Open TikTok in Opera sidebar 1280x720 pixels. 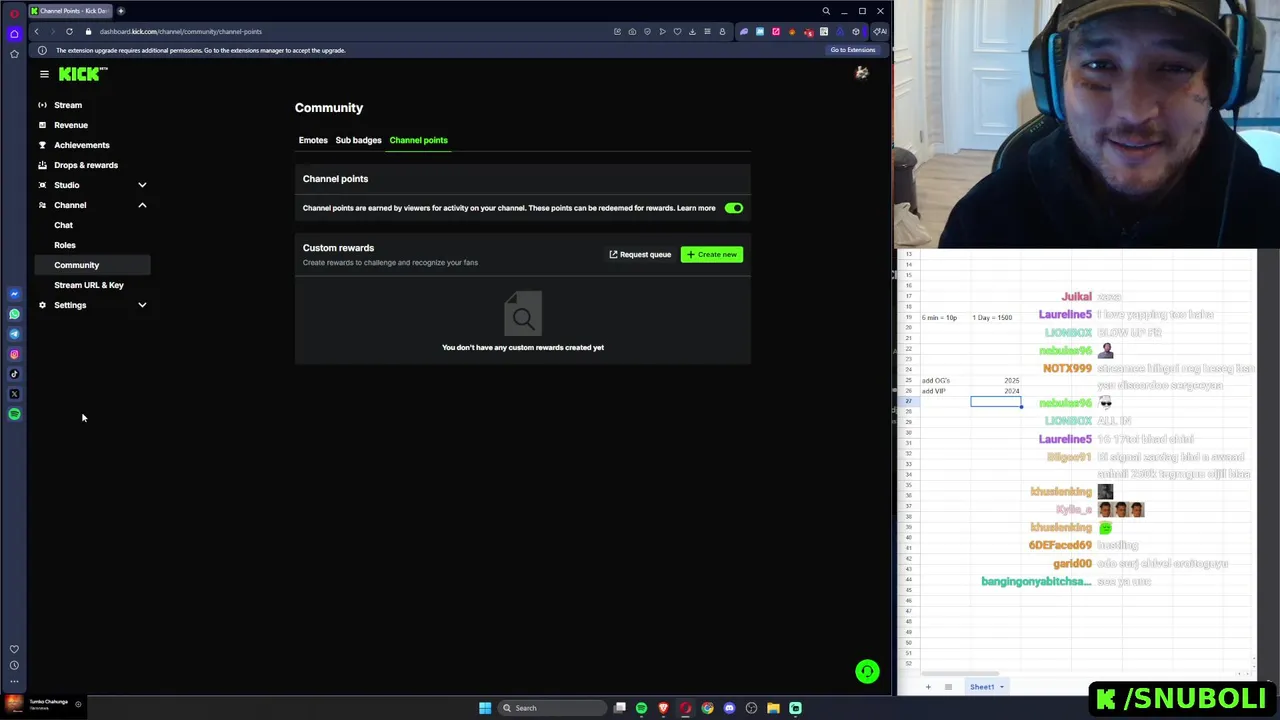(14, 374)
